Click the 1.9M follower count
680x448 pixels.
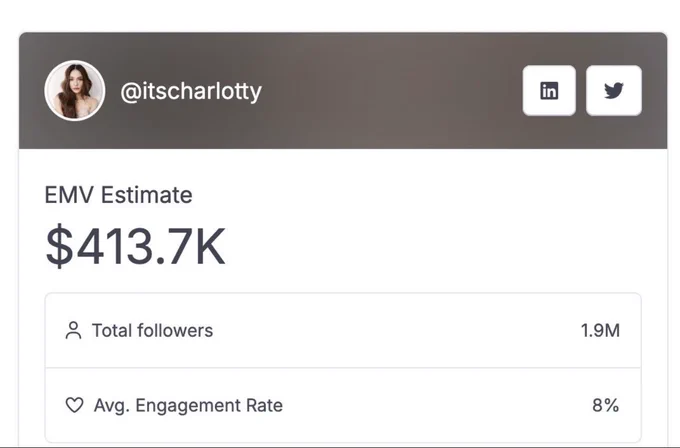pyautogui.click(x=600, y=330)
